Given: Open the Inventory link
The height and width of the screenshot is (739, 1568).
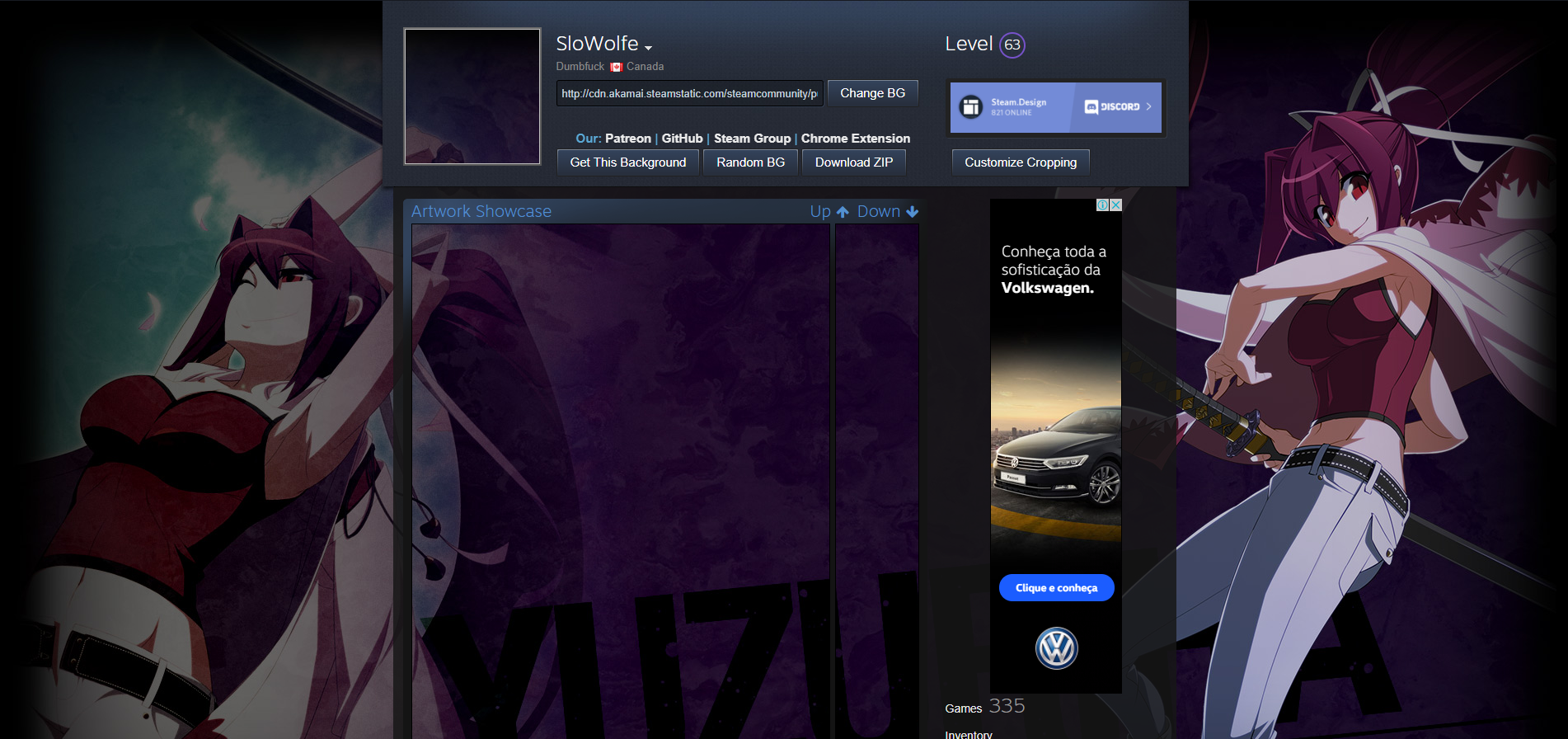Looking at the screenshot, I should point(969,734).
